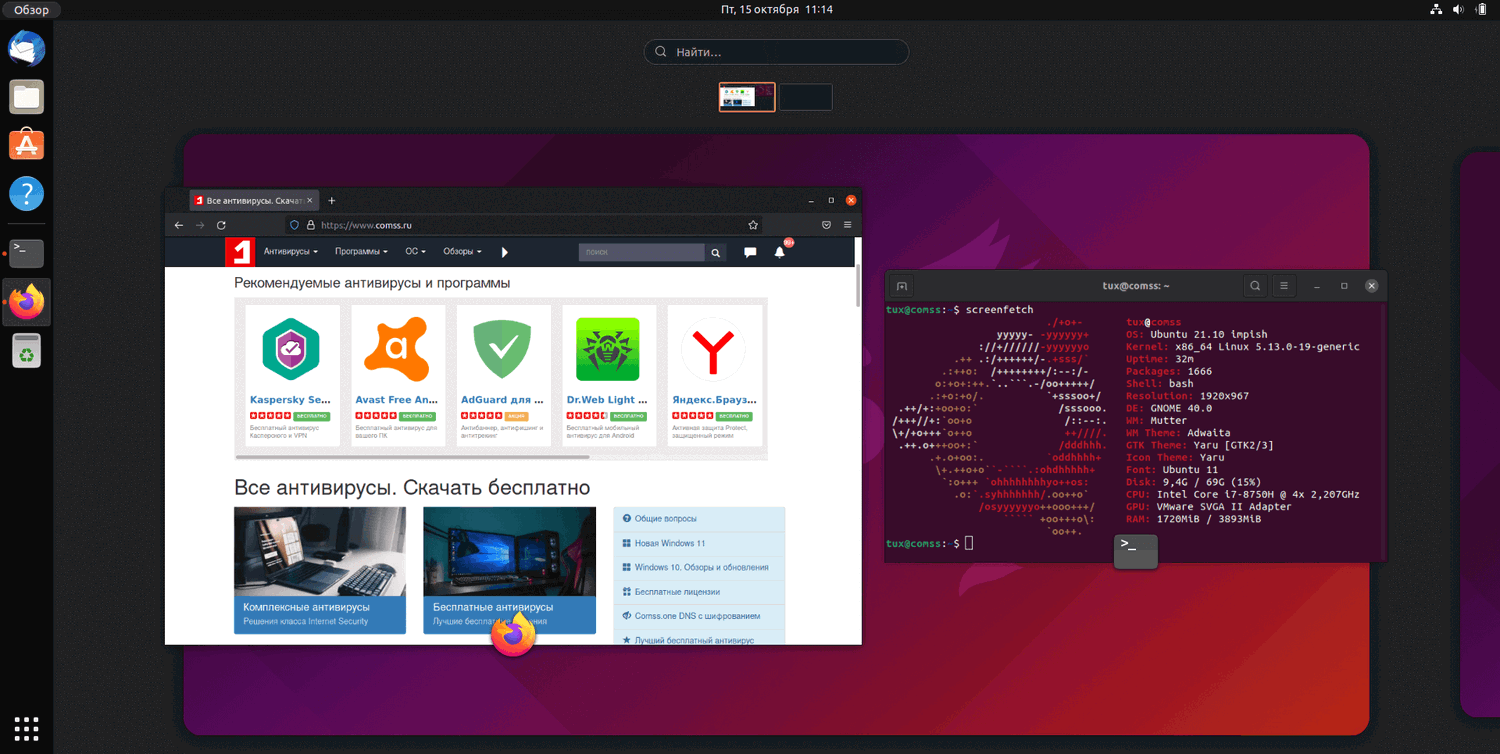This screenshot has width=1500, height=754.
Task: Click the new tab button in Terminal
Action: point(901,286)
